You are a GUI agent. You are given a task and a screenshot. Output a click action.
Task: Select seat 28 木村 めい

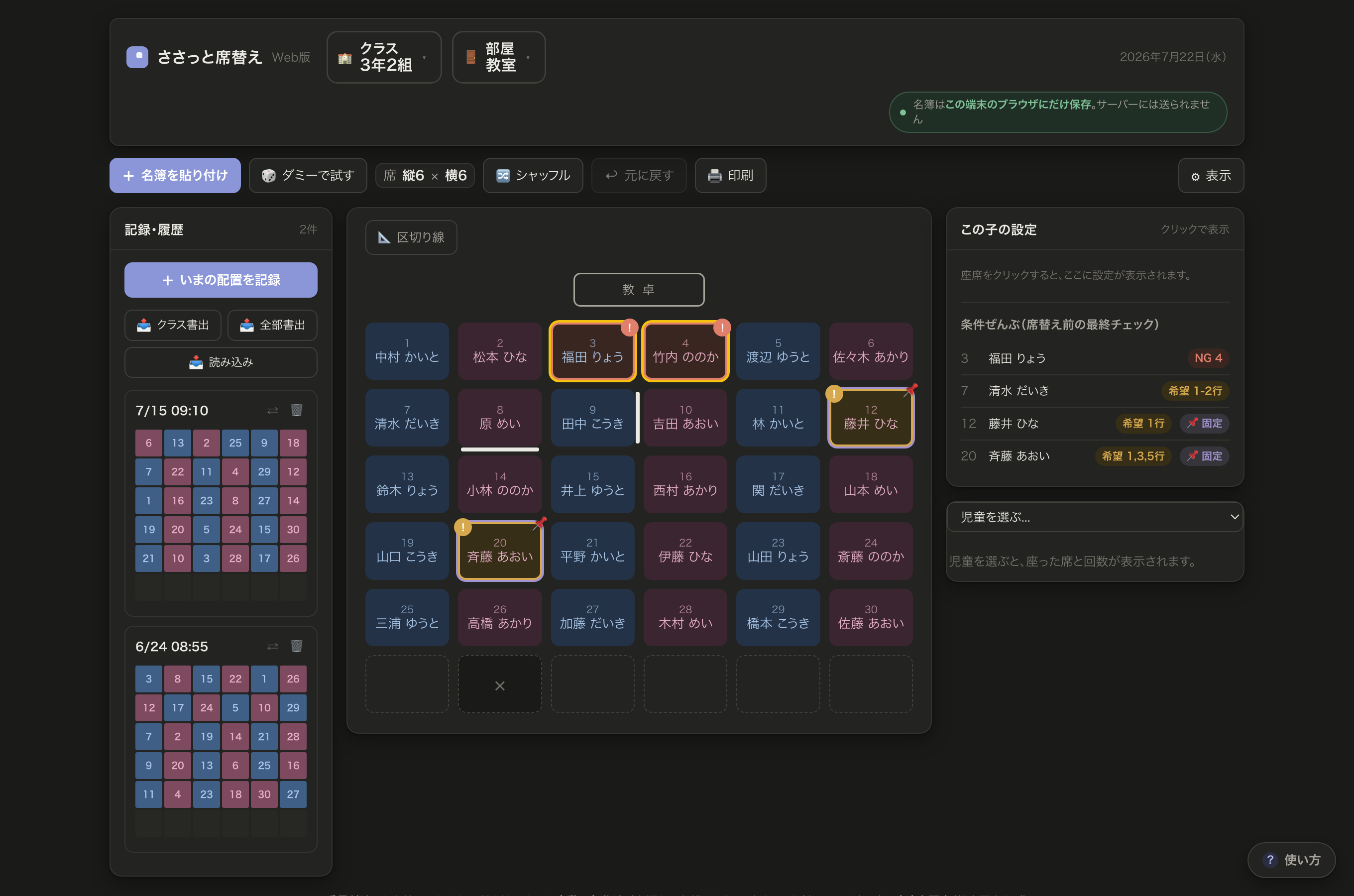tap(685, 618)
